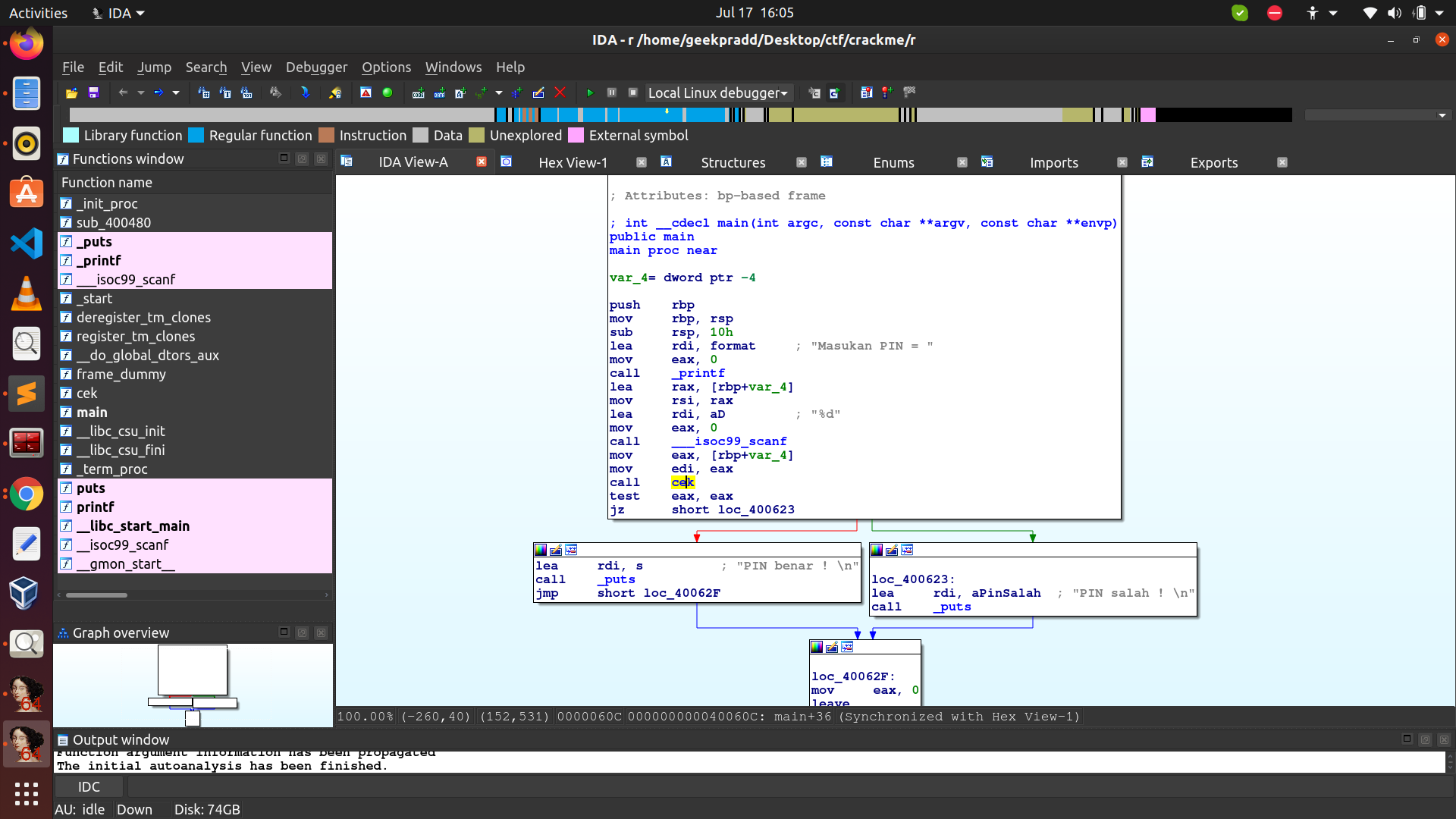Click the green circle toolbar icon

click(388, 93)
